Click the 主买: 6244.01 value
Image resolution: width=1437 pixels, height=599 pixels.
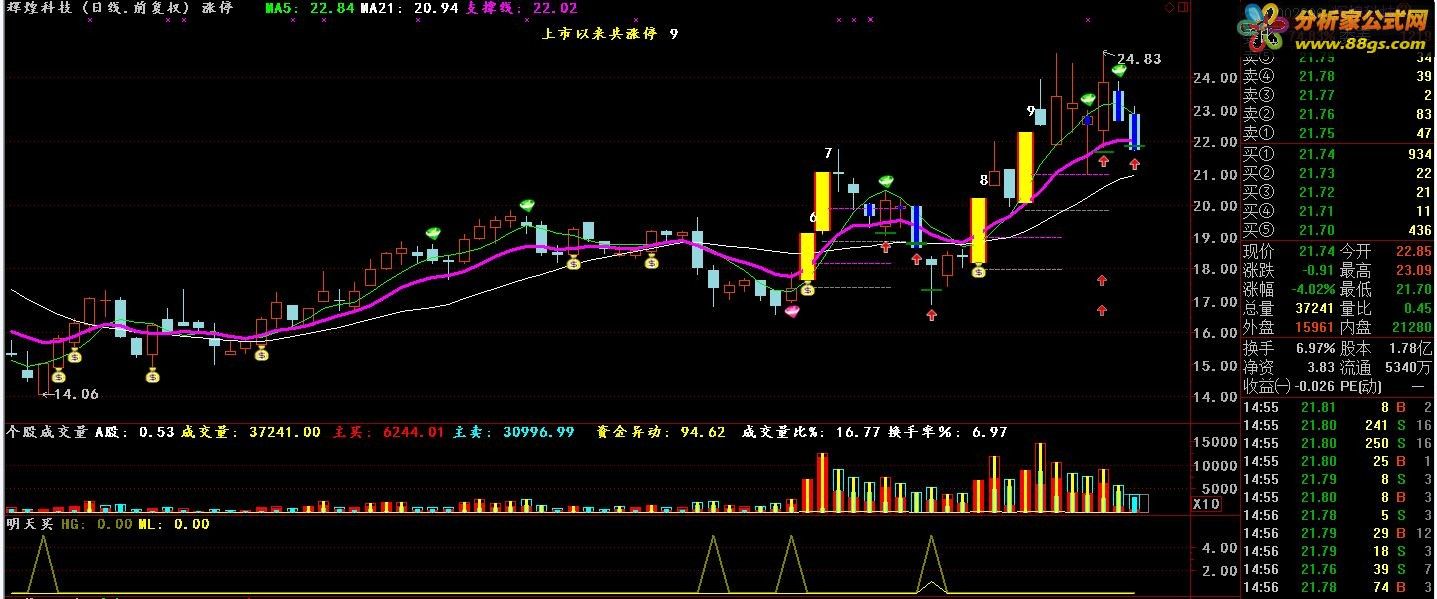388,432
